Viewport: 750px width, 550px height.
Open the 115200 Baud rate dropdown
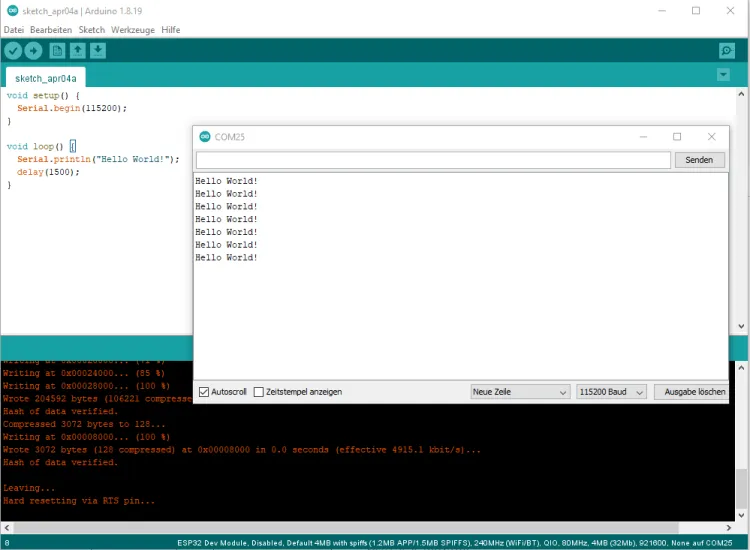611,392
